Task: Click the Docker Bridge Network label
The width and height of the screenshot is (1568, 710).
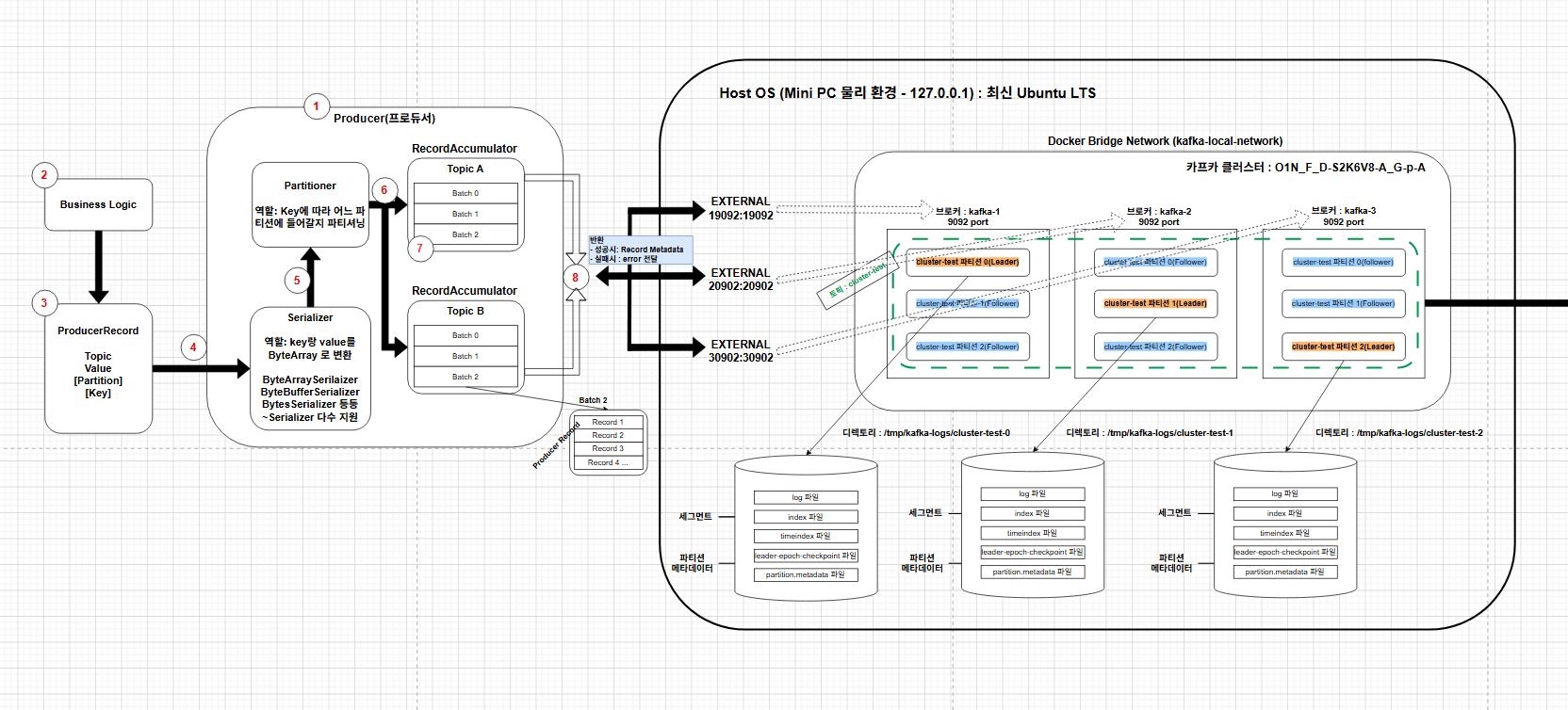Action: click(x=1165, y=141)
